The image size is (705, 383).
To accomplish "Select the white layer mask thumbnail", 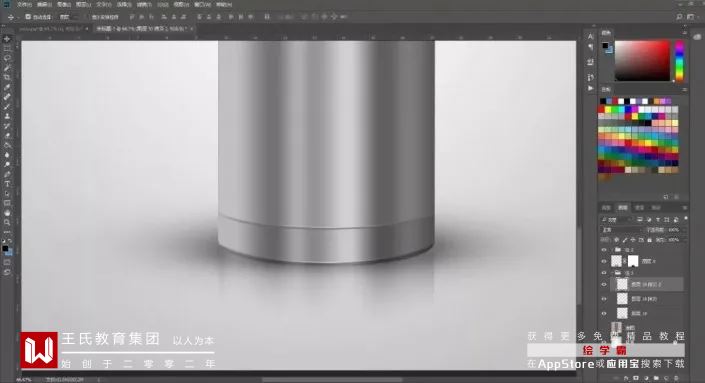I will (x=633, y=261).
